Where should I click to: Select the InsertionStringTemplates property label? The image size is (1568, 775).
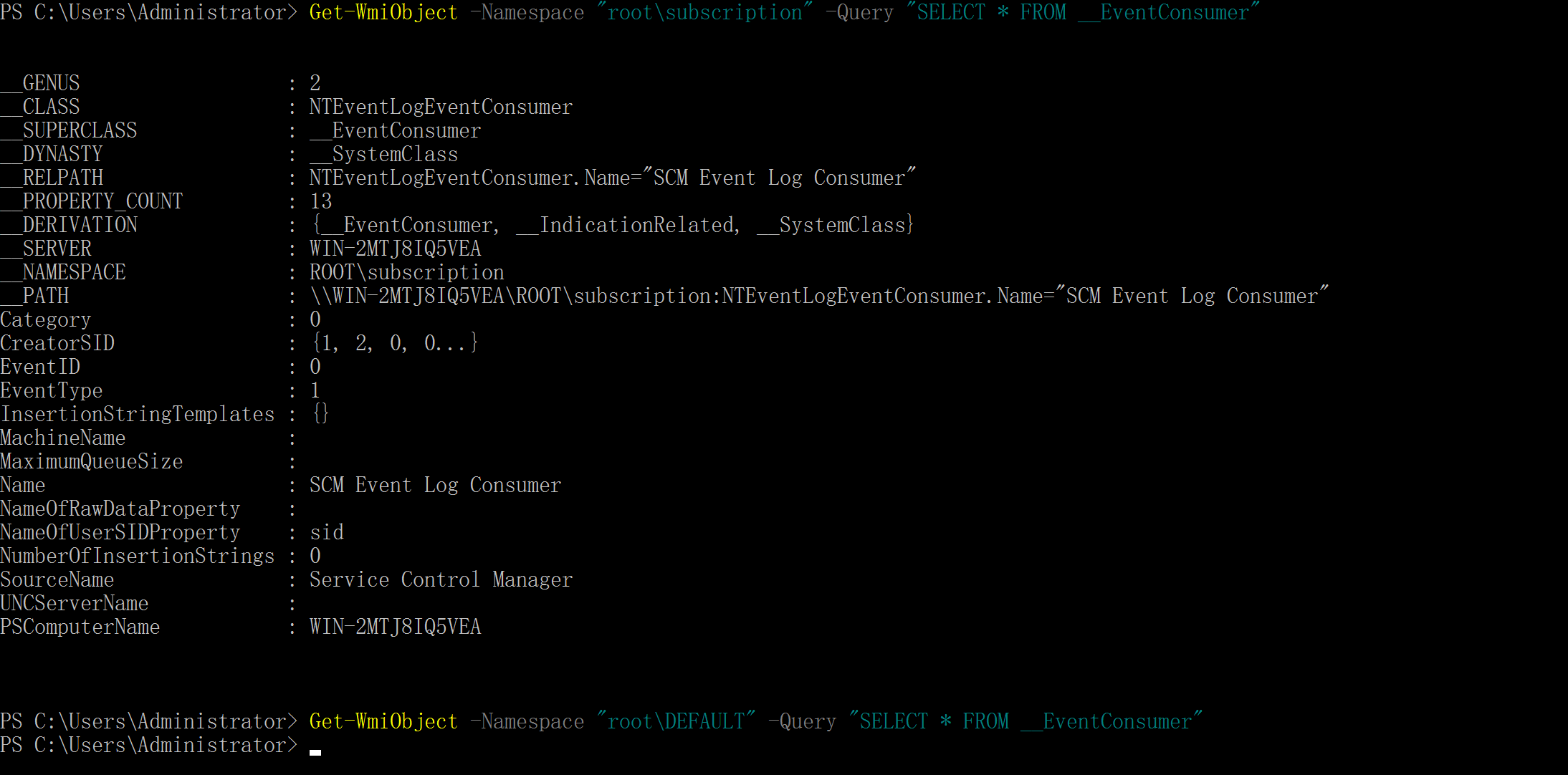point(138,414)
